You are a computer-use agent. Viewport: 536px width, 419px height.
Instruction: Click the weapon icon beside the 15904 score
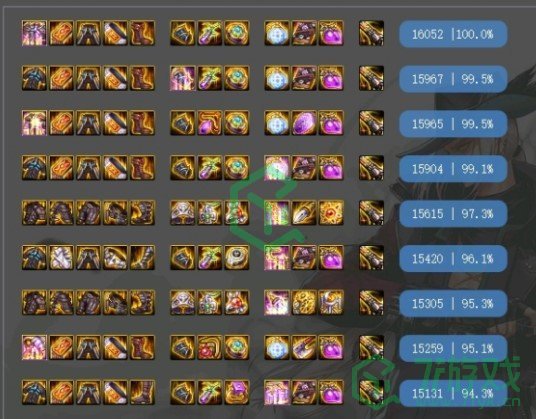click(x=371, y=168)
